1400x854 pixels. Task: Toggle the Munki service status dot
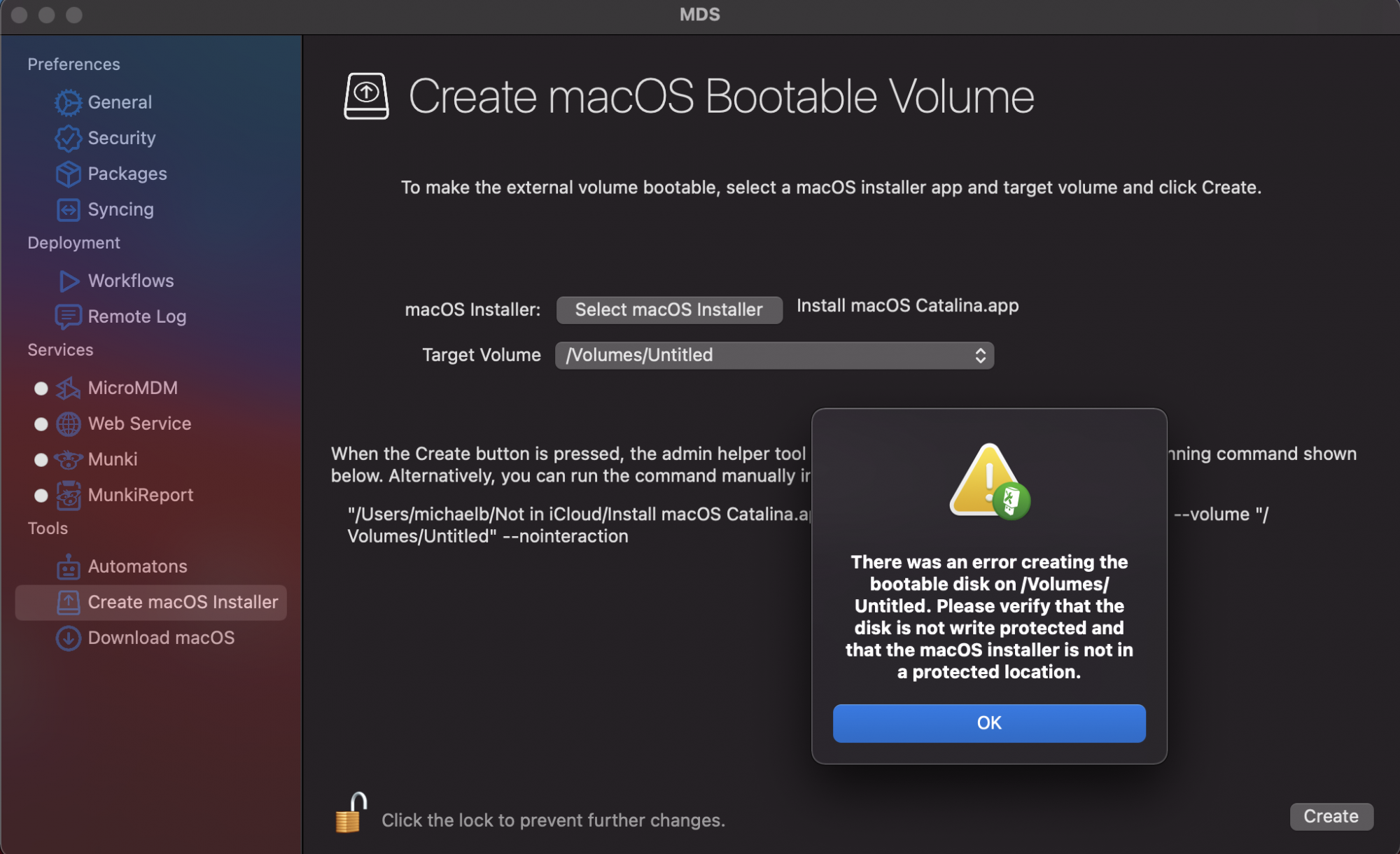pos(41,459)
